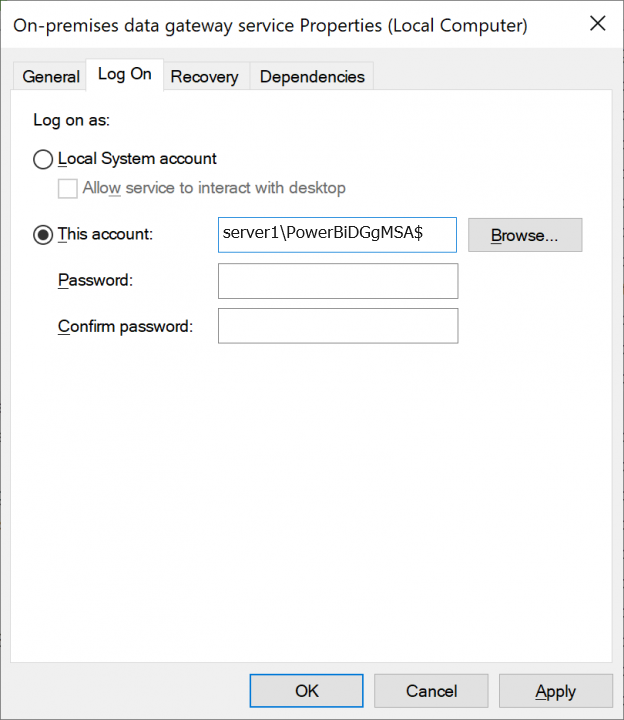This screenshot has height=720, width=624.
Task: Click the Log On tab
Action: tap(125, 74)
